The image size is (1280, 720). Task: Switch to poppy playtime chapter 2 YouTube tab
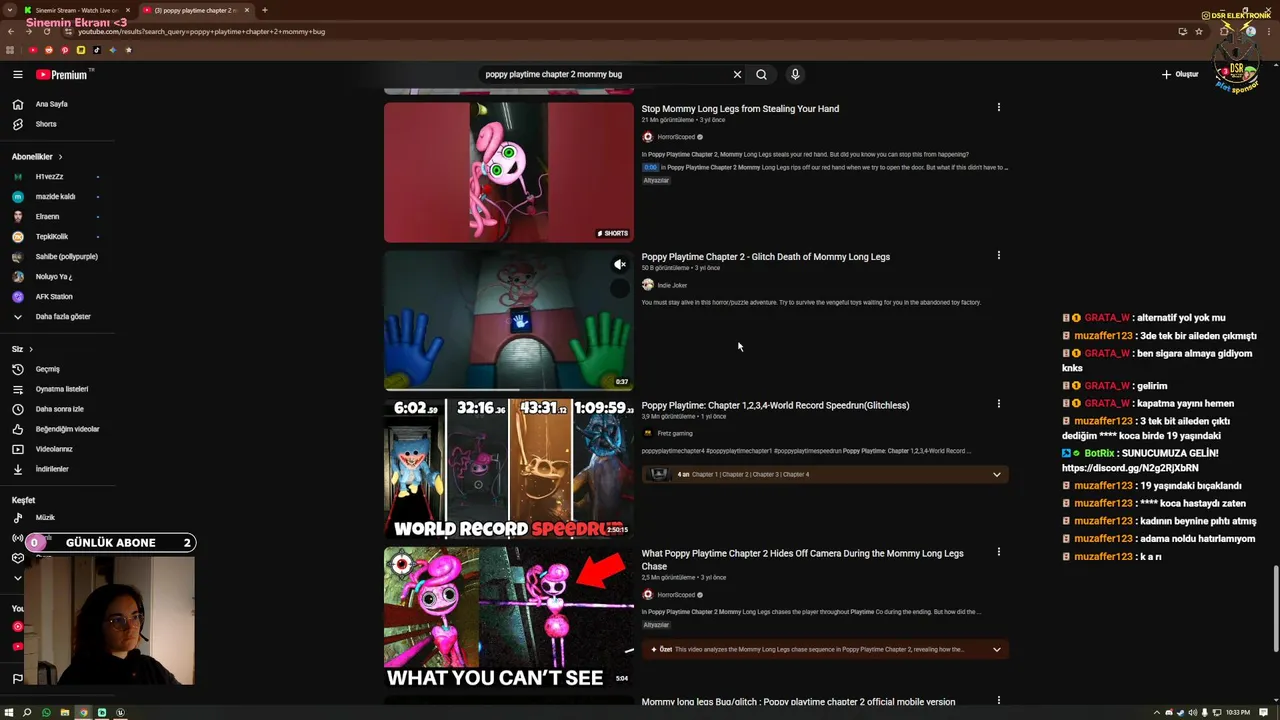[x=195, y=10]
